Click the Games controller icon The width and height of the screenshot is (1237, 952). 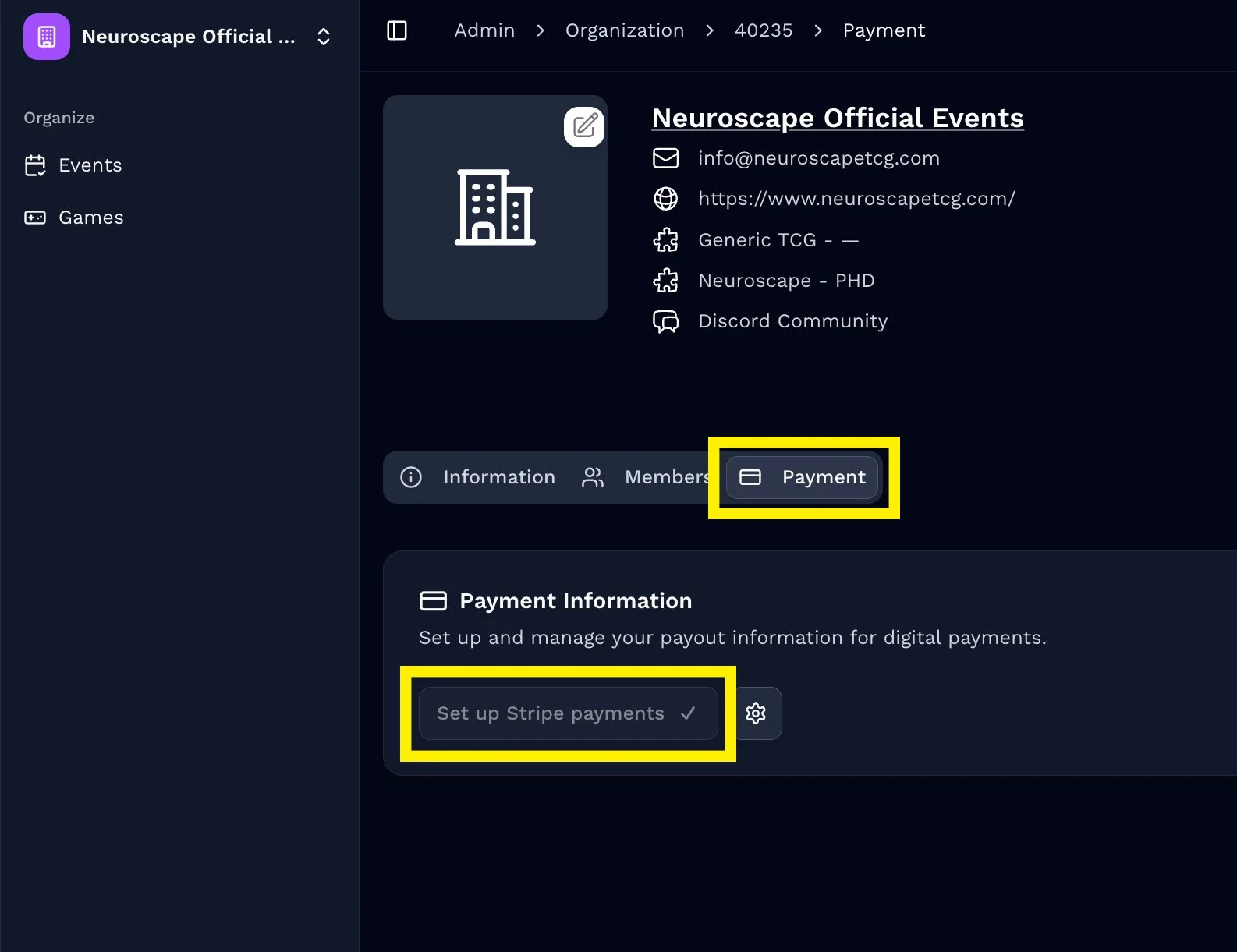pos(35,218)
